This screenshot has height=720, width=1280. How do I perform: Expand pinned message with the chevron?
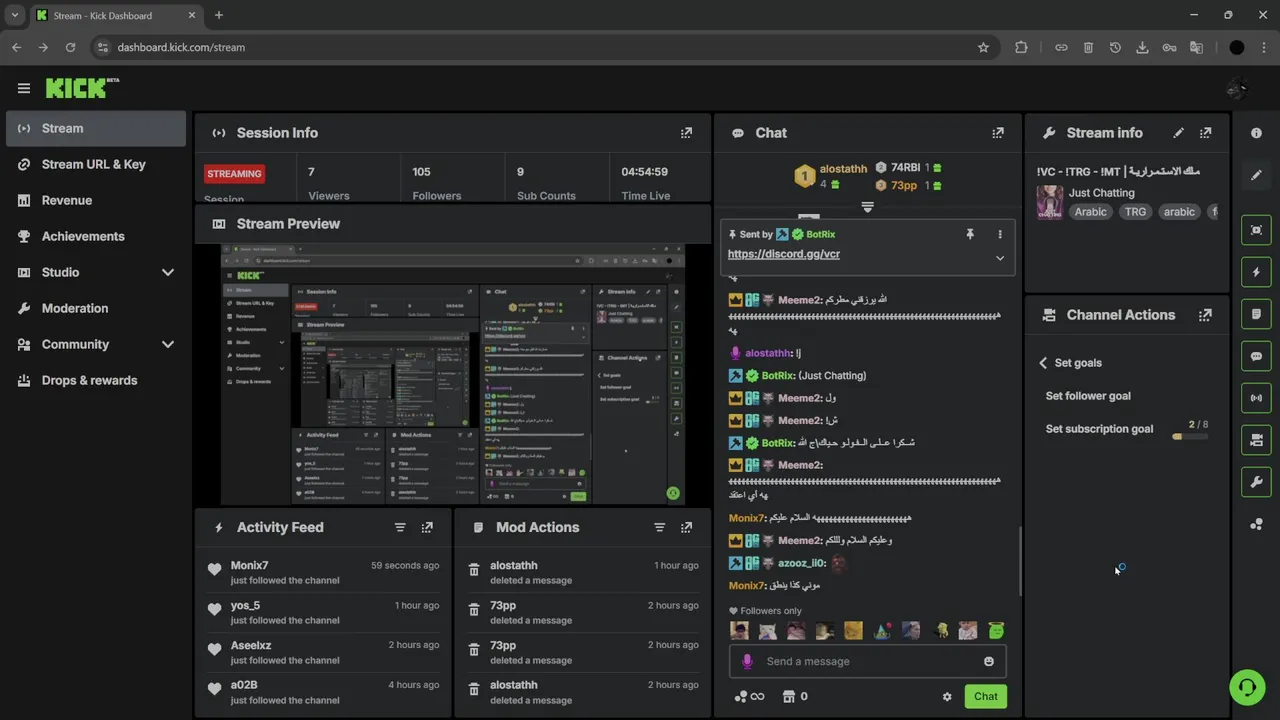(999, 258)
